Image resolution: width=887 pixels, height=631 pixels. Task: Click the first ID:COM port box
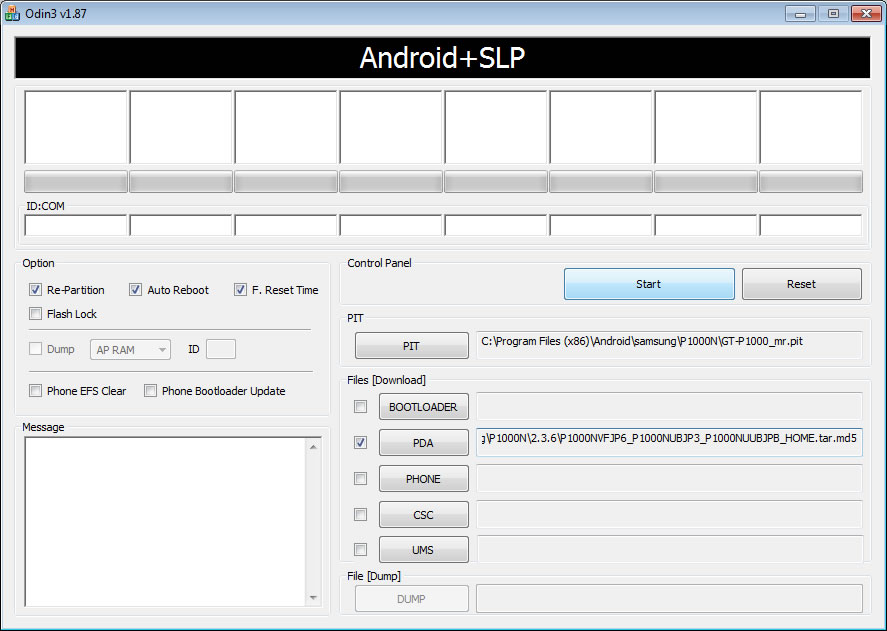(x=76, y=225)
